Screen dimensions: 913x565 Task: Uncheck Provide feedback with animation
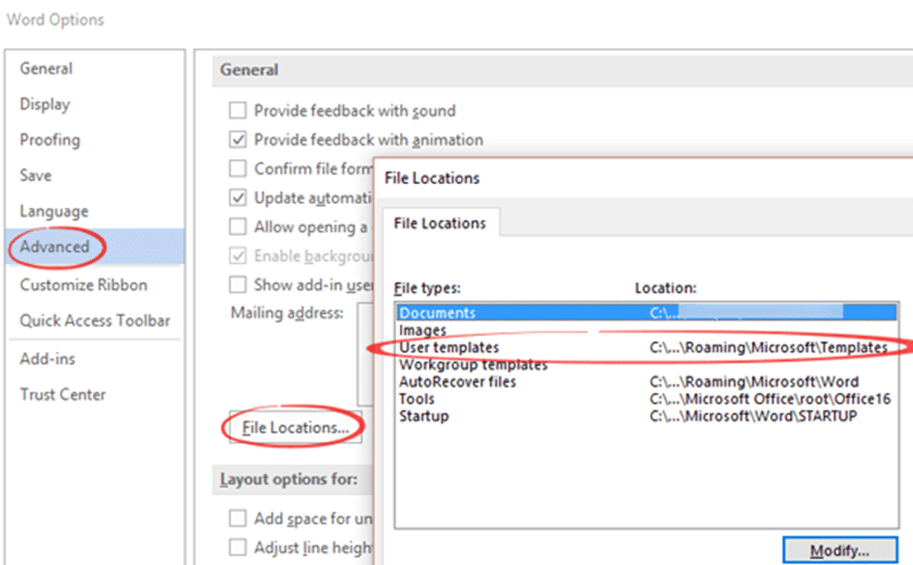tap(238, 140)
